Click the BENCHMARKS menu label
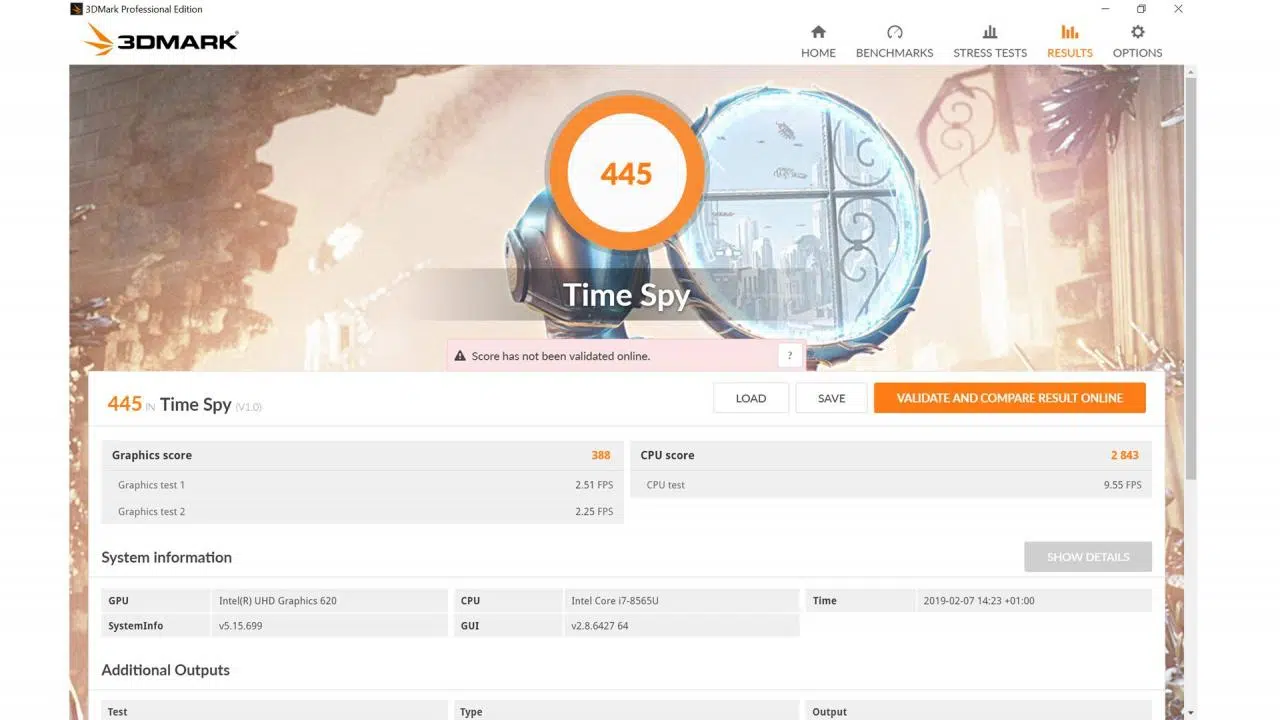The height and width of the screenshot is (720, 1280). pyautogui.click(x=894, y=53)
